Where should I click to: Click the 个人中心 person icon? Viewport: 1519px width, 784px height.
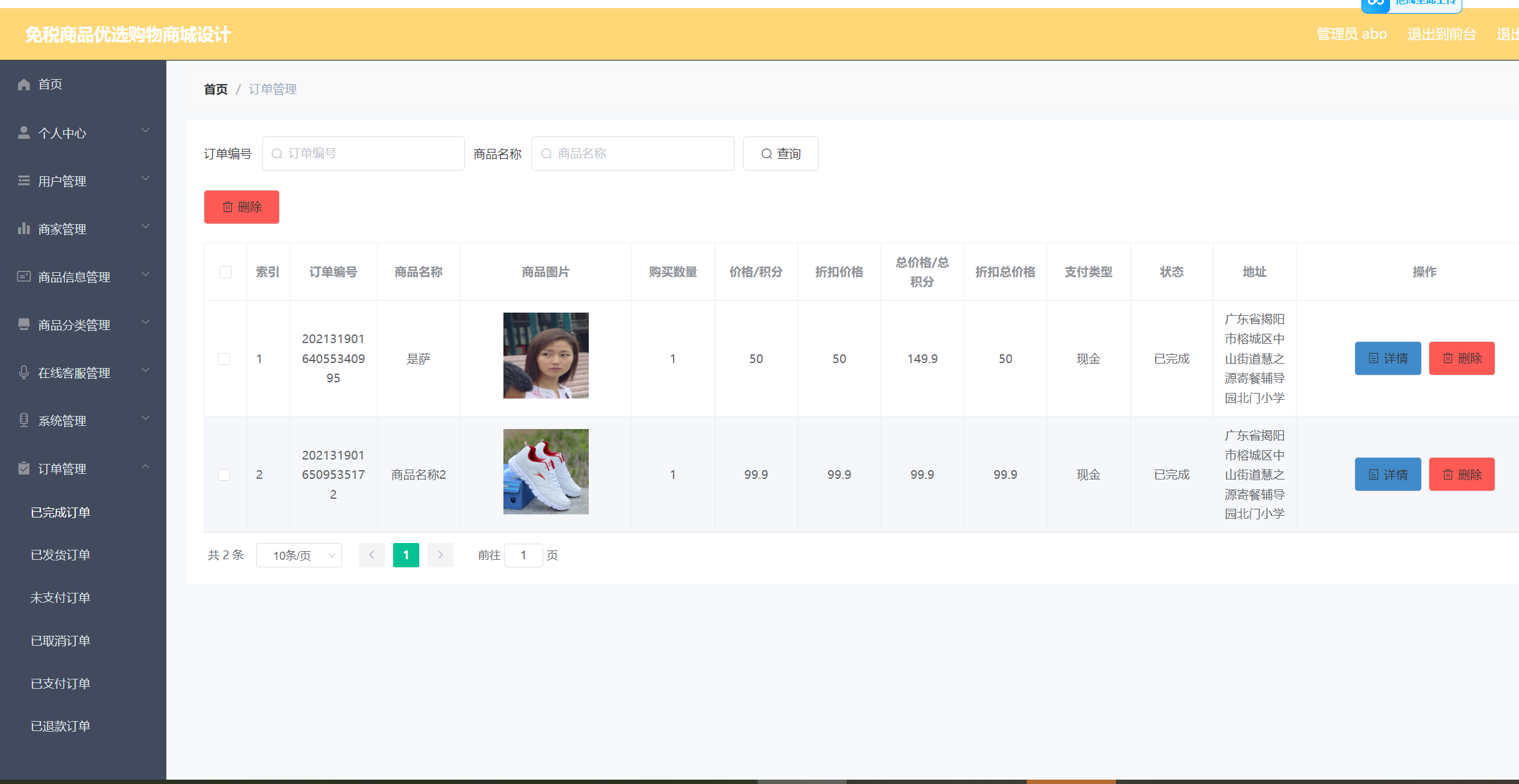pyautogui.click(x=24, y=132)
